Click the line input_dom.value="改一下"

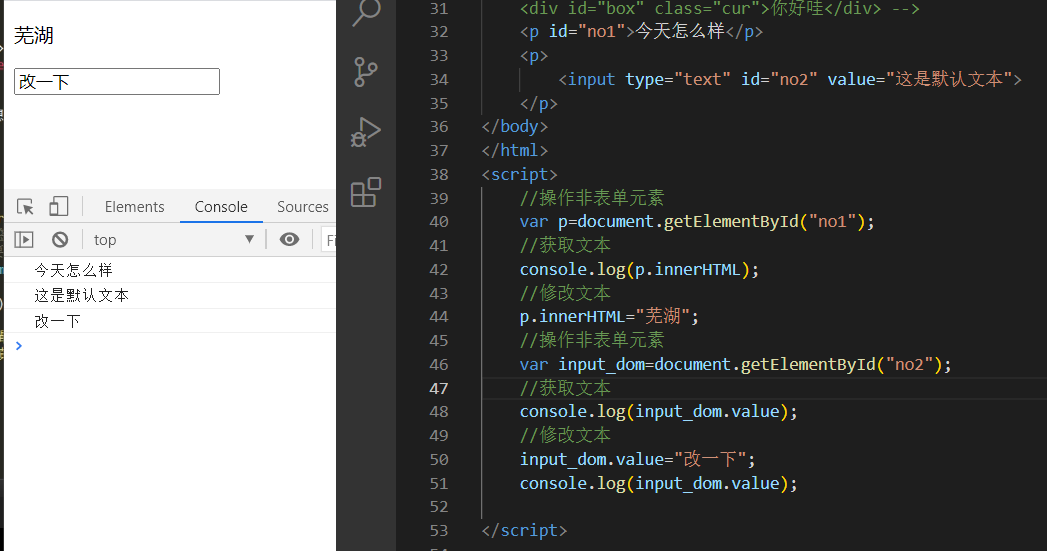pyautogui.click(x=638, y=460)
